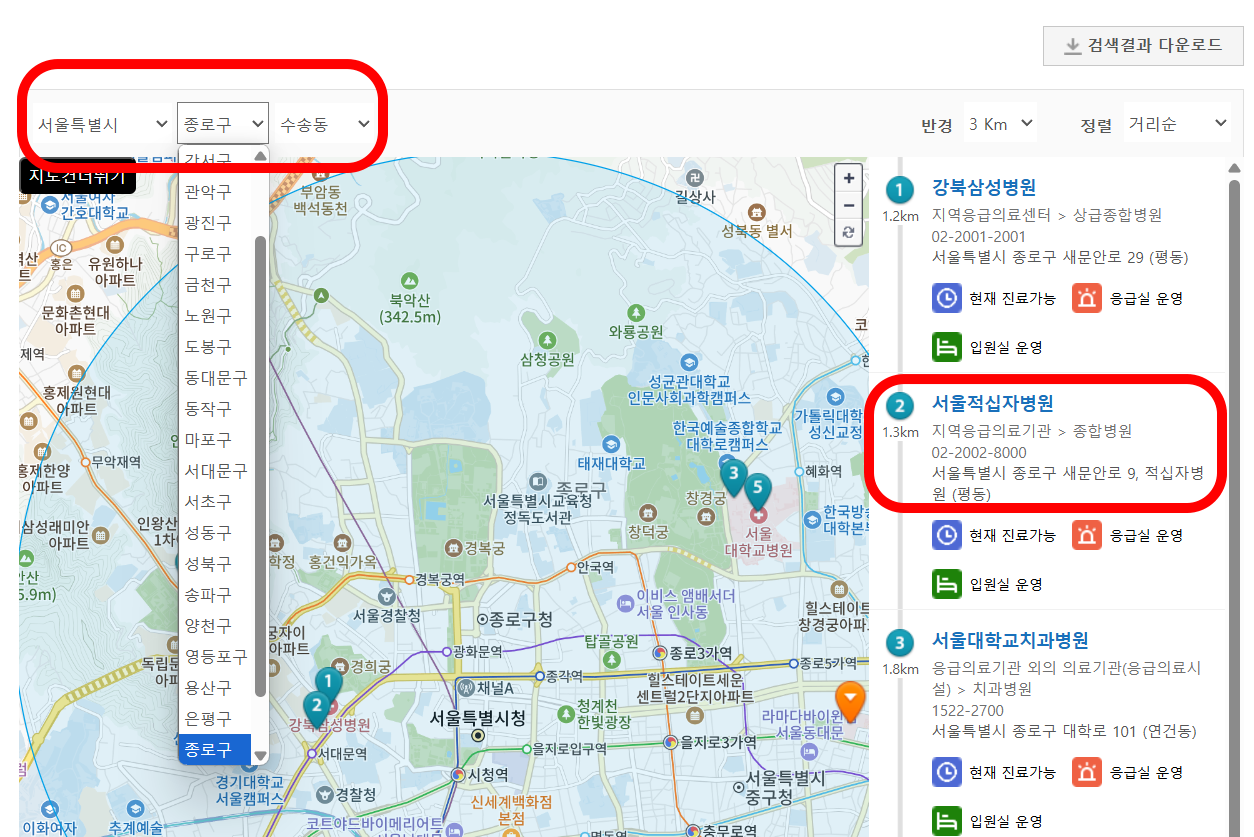
Task: Click phone number 02-2002-8000
Action: 979,452
